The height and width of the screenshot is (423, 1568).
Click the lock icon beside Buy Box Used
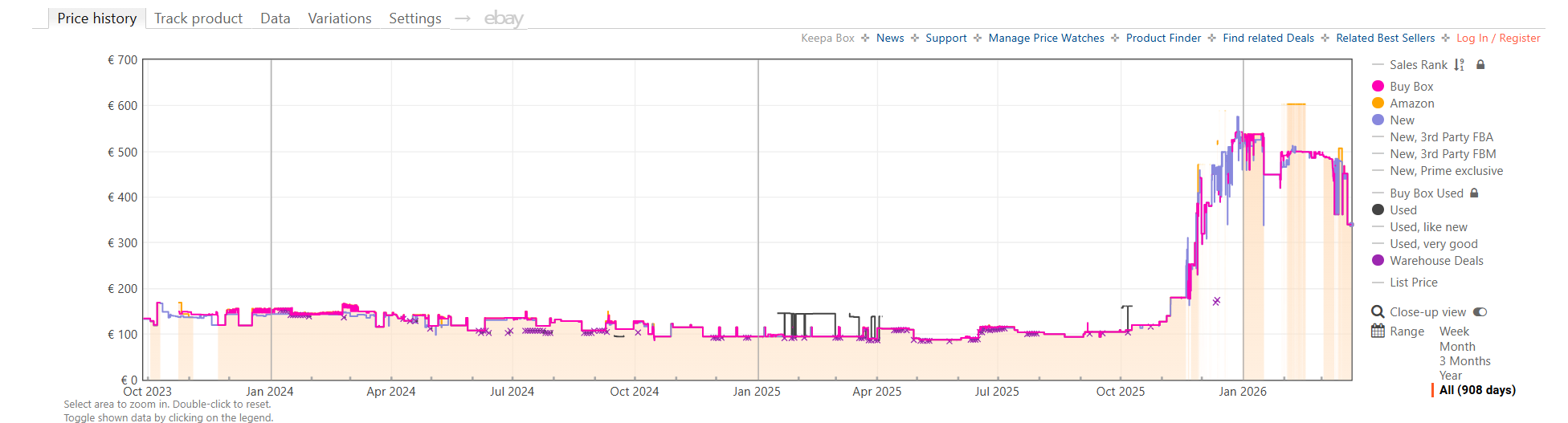1474,193
